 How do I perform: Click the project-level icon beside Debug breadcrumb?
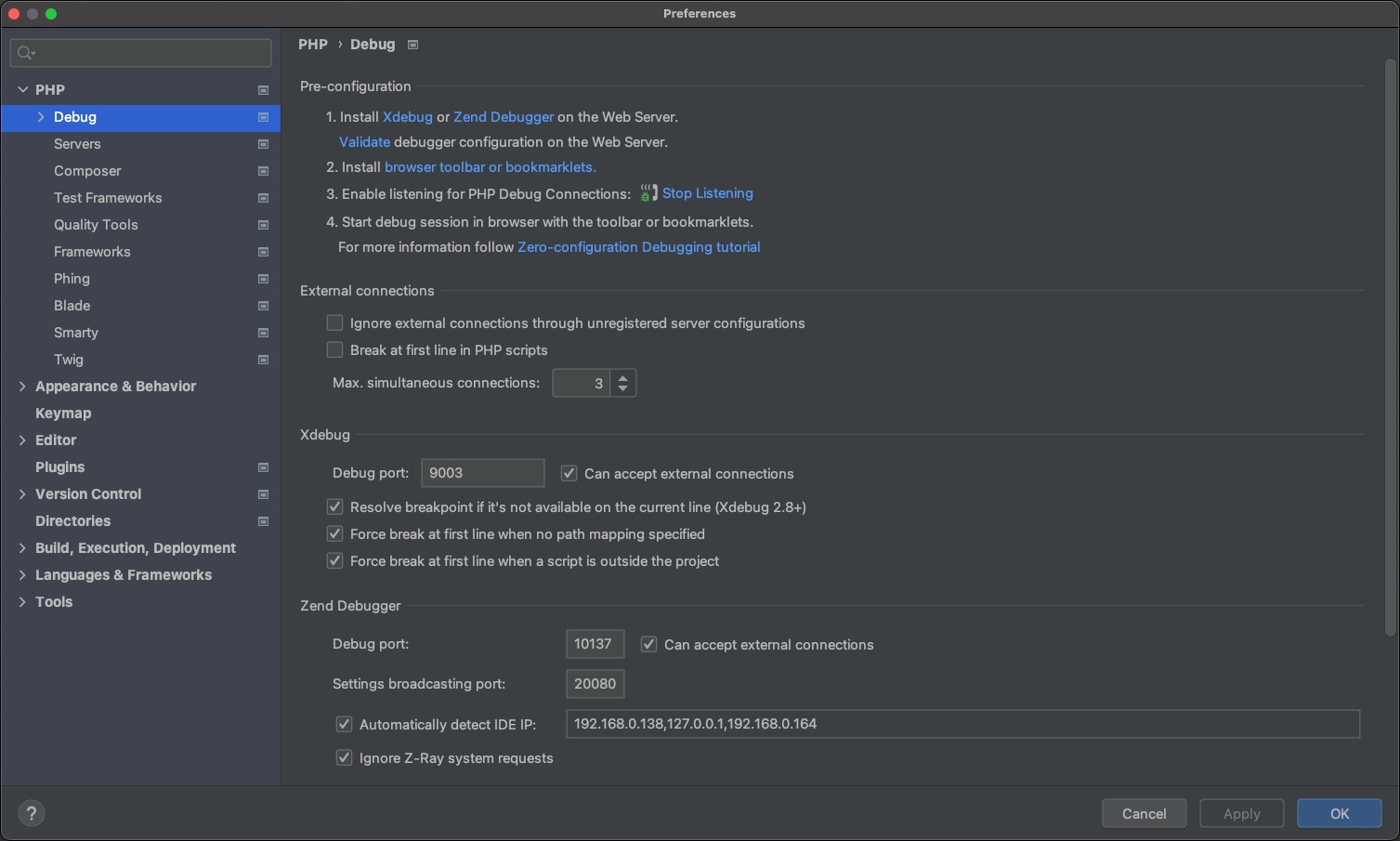(x=413, y=45)
